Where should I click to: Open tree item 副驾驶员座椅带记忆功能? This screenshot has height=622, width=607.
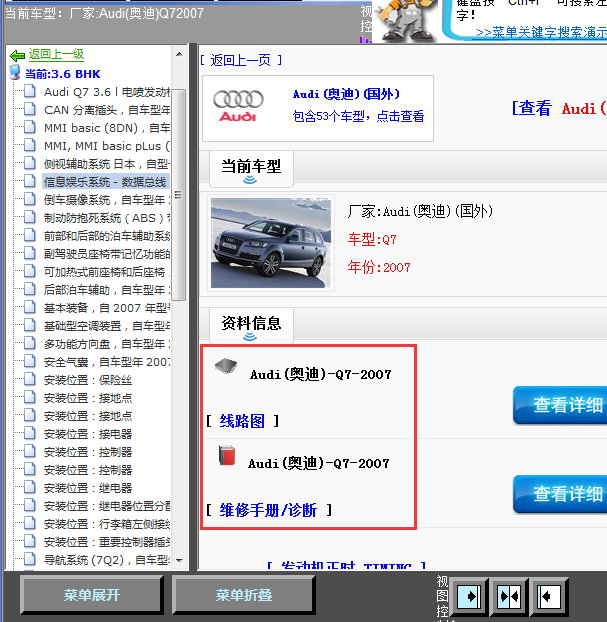(107, 254)
